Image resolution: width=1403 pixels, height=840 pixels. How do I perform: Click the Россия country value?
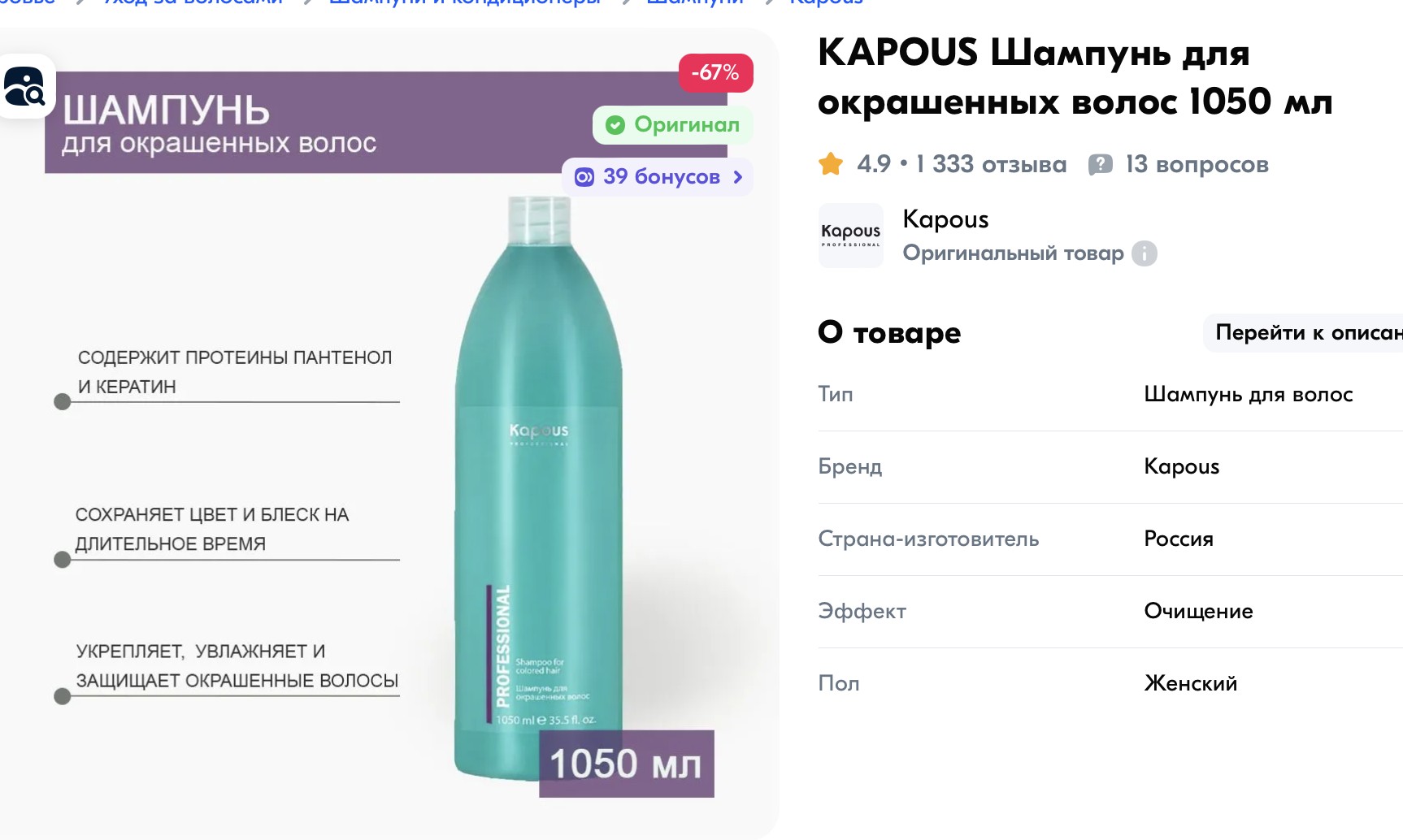[1178, 539]
